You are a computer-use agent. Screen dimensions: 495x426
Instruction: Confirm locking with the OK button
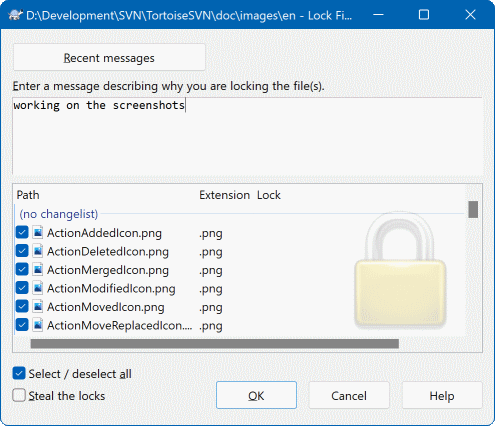tap(256, 395)
